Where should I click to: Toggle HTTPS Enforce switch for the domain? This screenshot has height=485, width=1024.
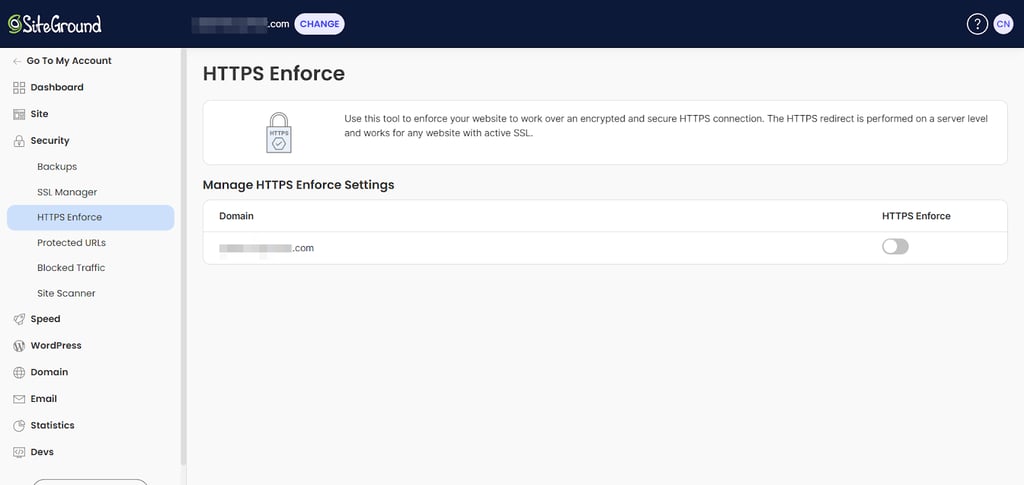(x=895, y=247)
